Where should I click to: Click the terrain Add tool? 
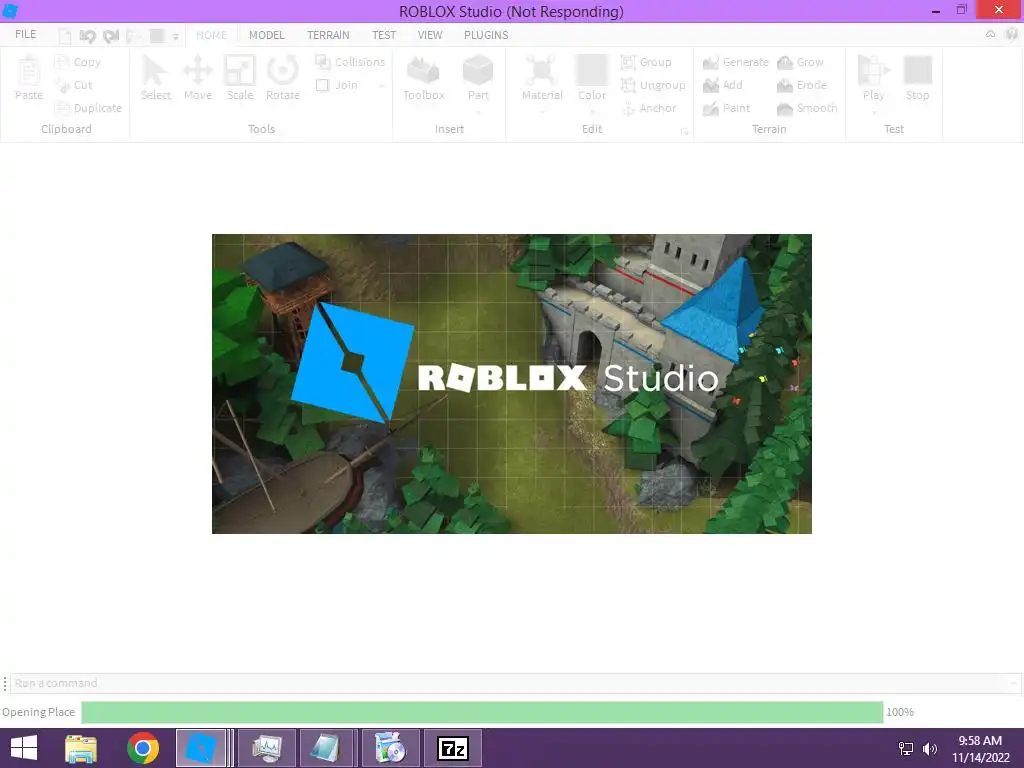[722, 85]
